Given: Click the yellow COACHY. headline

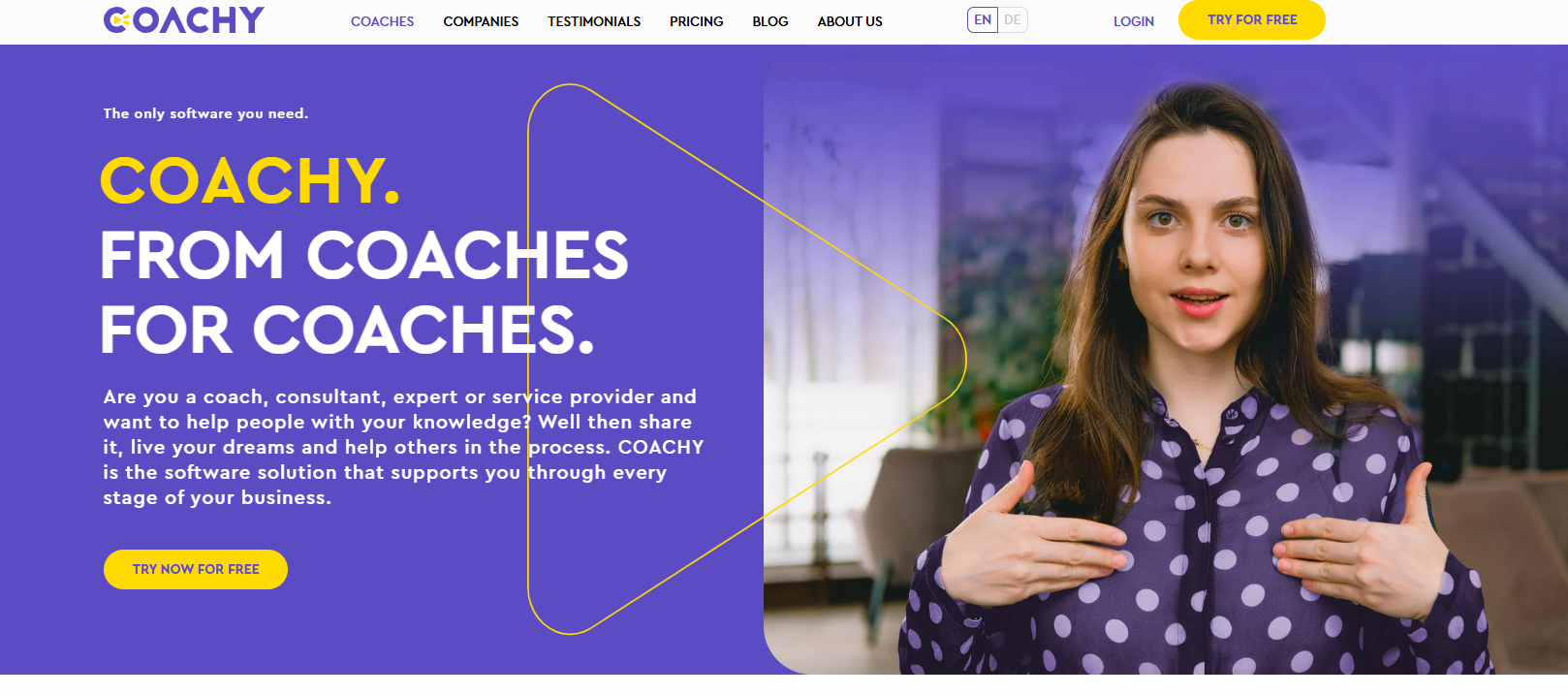Looking at the screenshot, I should pyautogui.click(x=250, y=180).
